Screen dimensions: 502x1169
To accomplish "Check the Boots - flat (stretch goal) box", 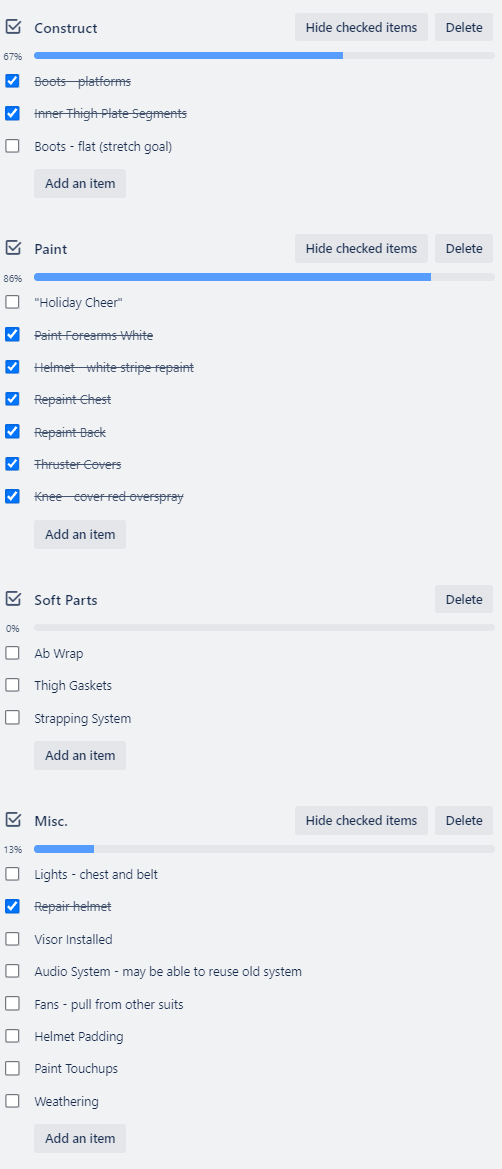I will 12,146.
